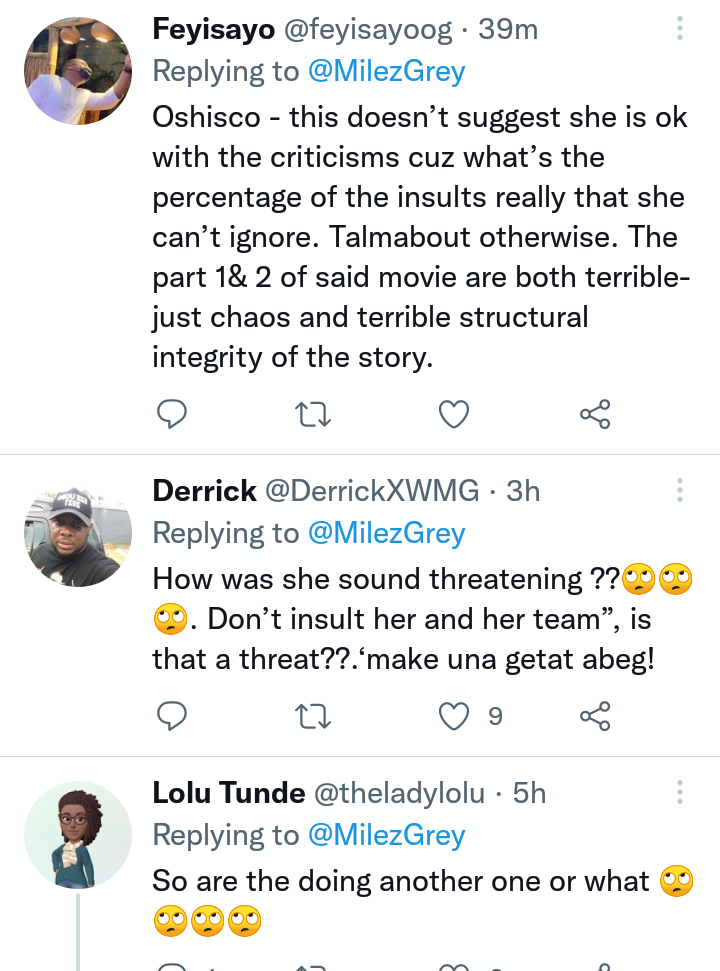This screenshot has height=971, width=720.
Task: Open the @feyisayoog handle
Action: pos(368,30)
